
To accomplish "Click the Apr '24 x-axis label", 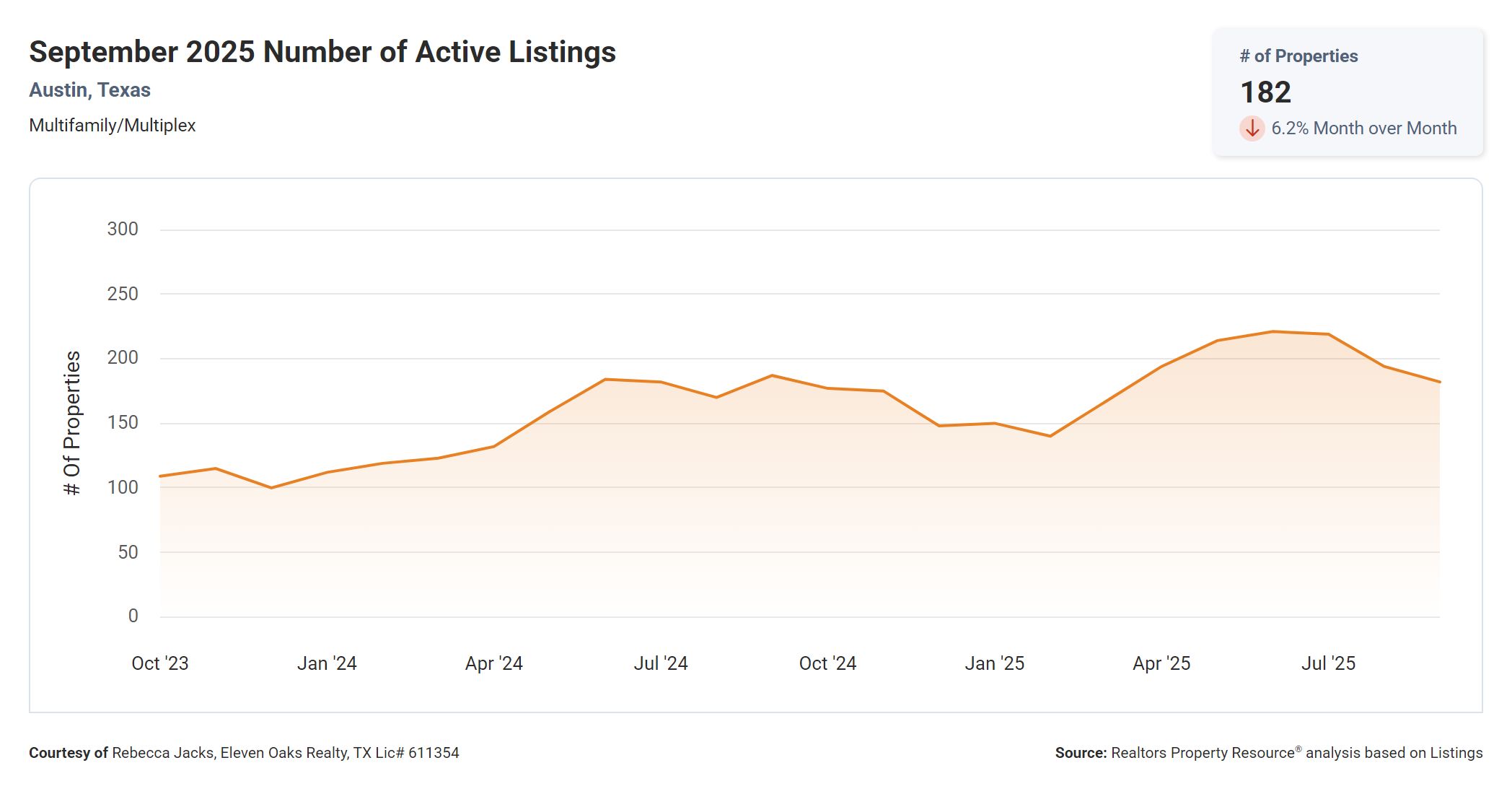I will click(493, 663).
